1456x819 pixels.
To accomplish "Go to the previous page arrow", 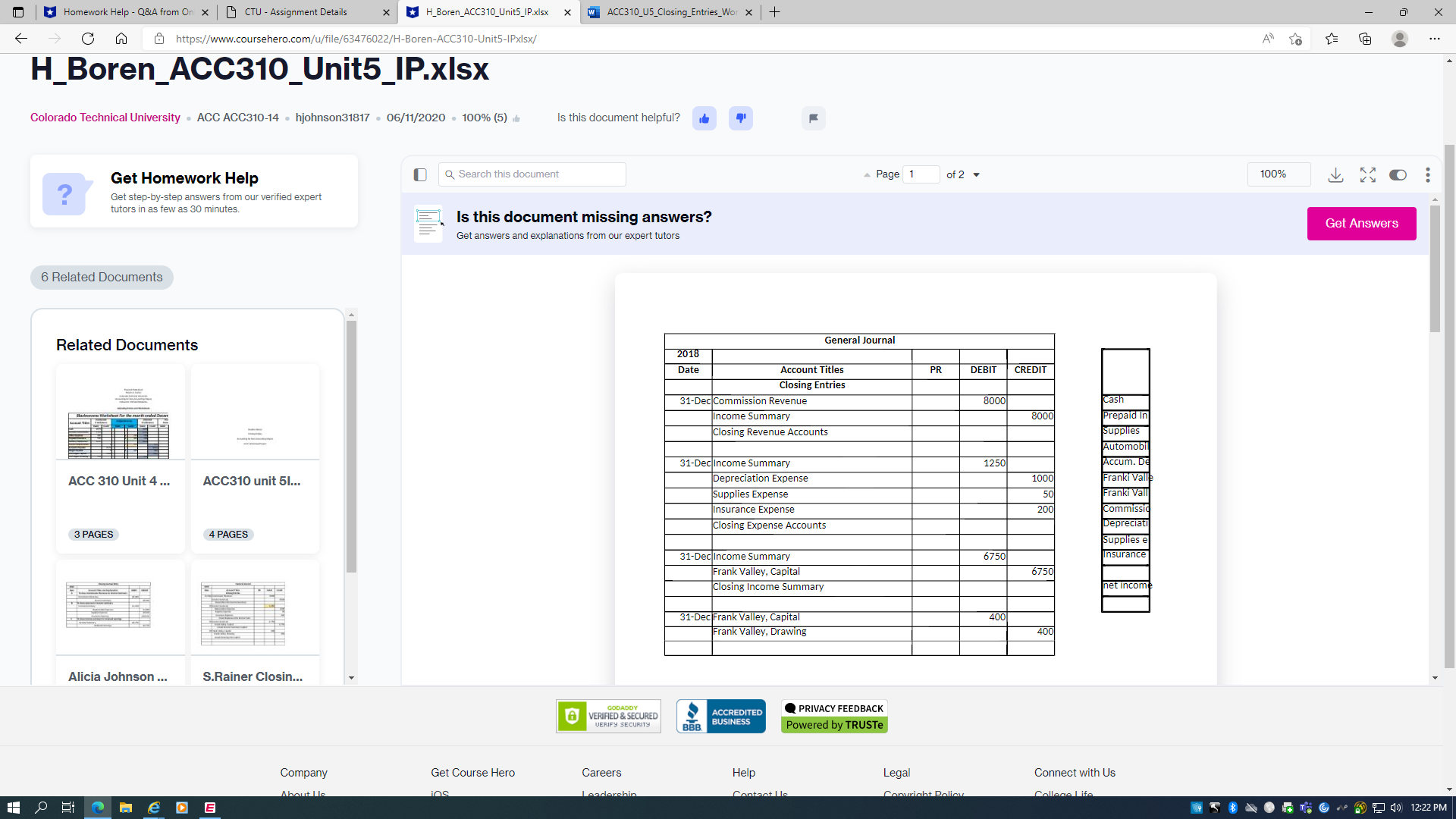I will pyautogui.click(x=867, y=175).
